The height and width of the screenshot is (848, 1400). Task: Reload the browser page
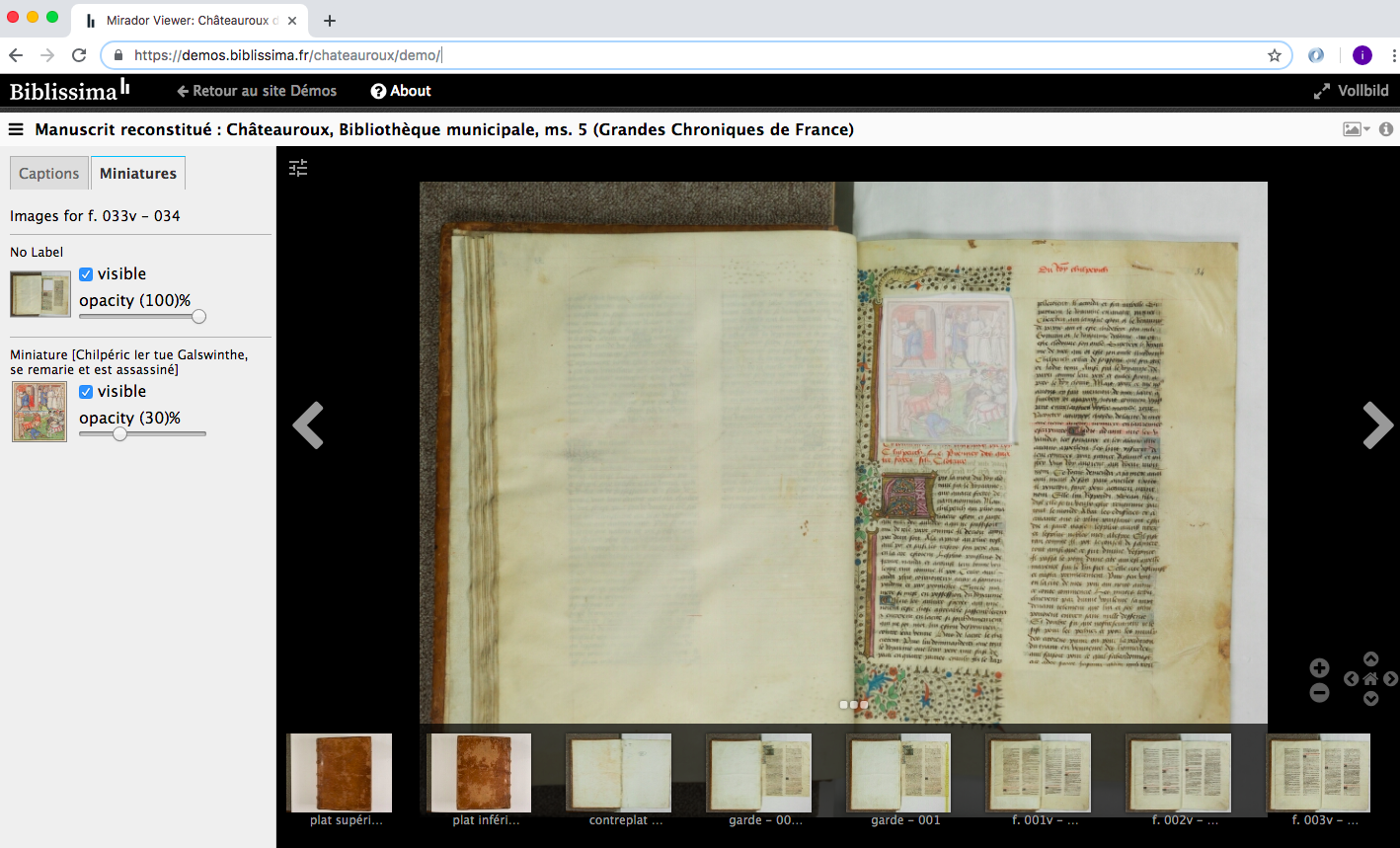click(79, 55)
